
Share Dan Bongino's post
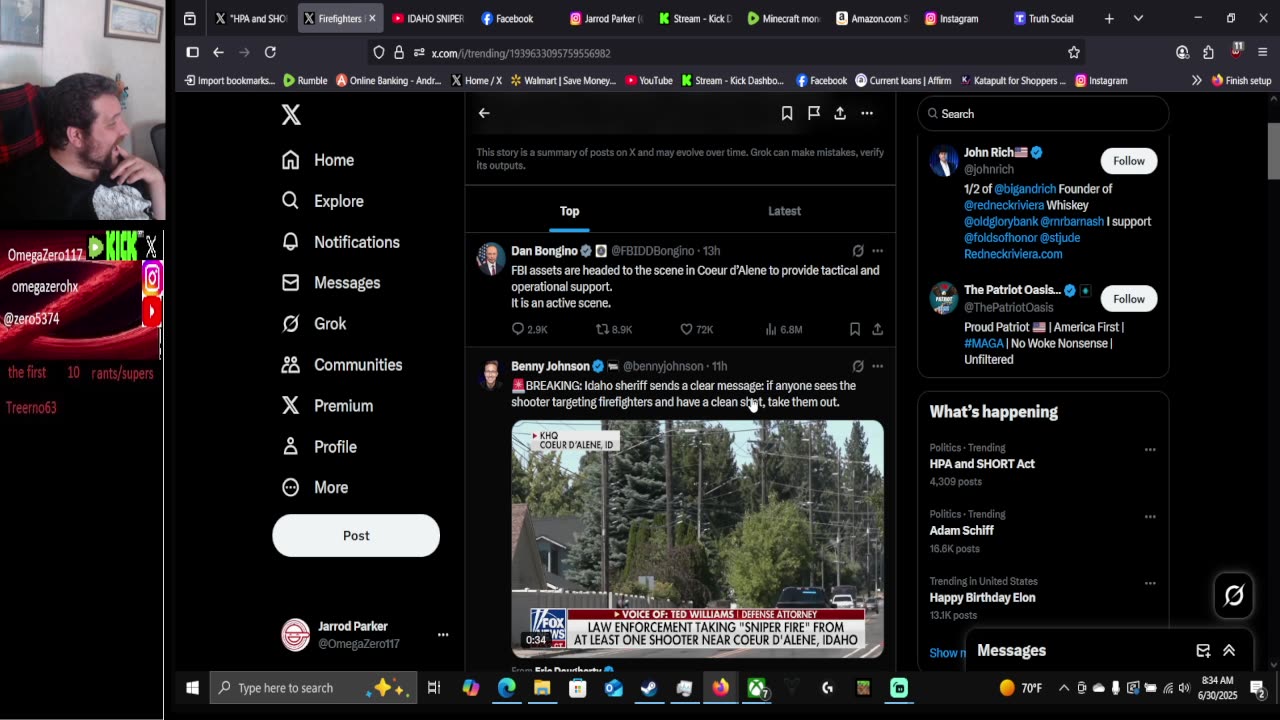click(877, 329)
